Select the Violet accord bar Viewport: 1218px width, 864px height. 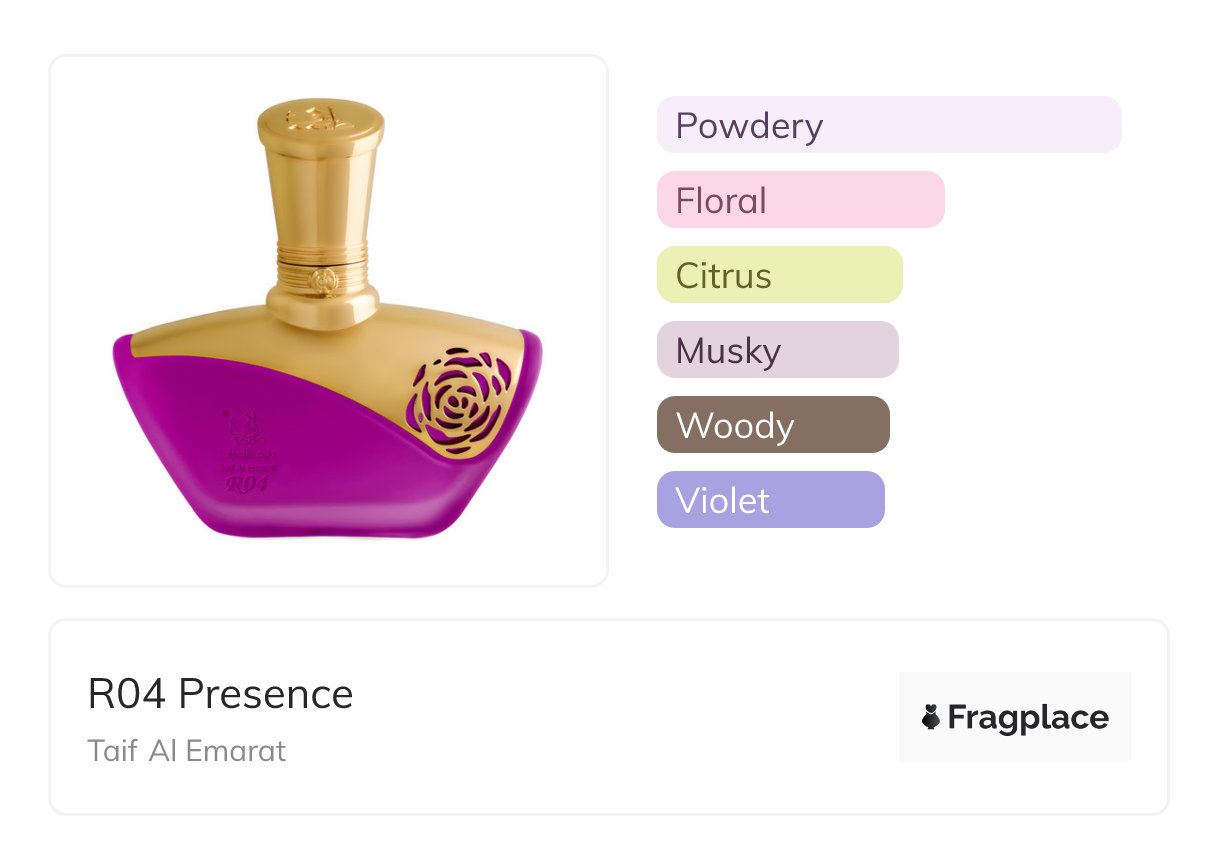point(770,500)
